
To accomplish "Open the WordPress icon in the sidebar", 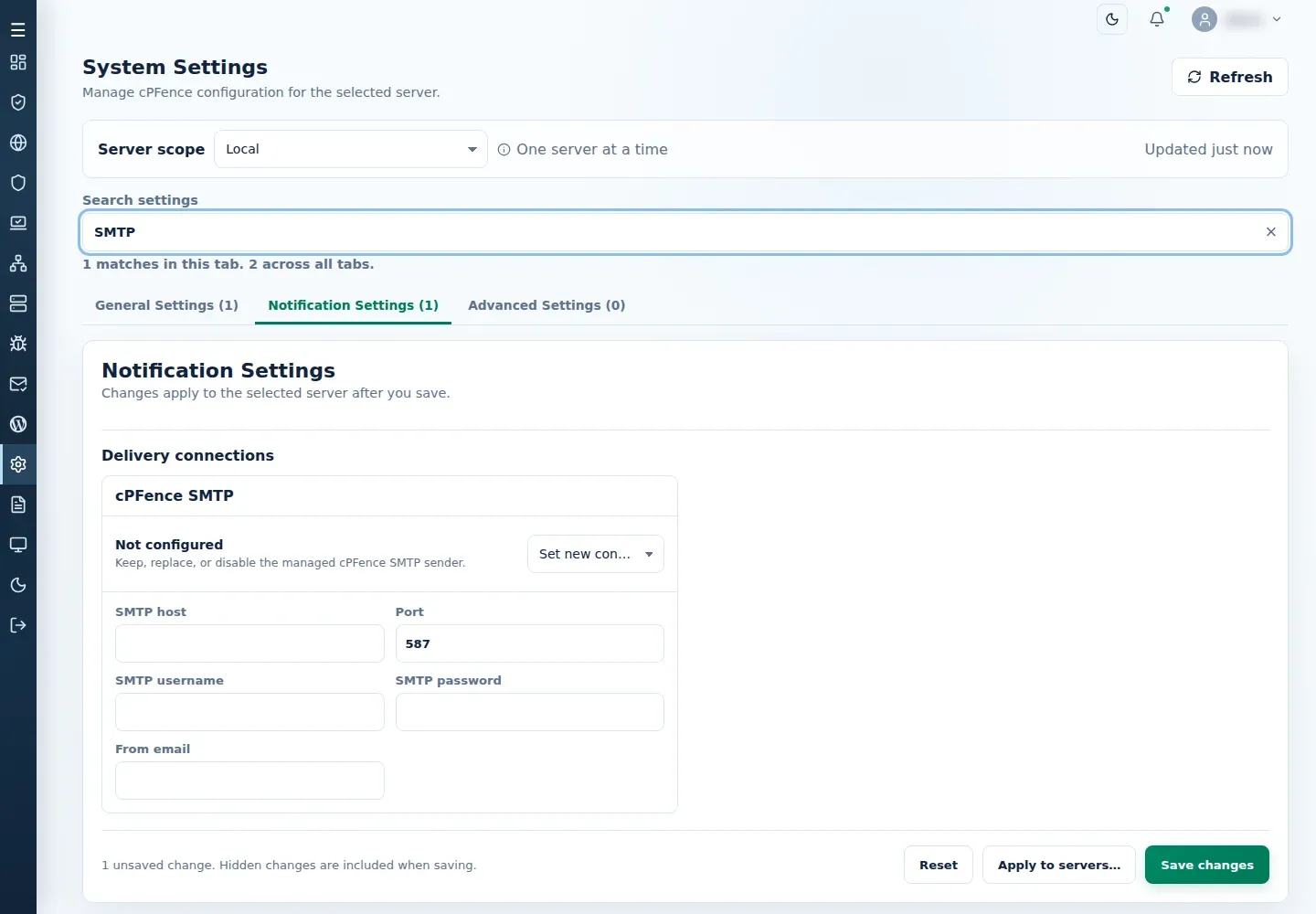I will pyautogui.click(x=18, y=424).
